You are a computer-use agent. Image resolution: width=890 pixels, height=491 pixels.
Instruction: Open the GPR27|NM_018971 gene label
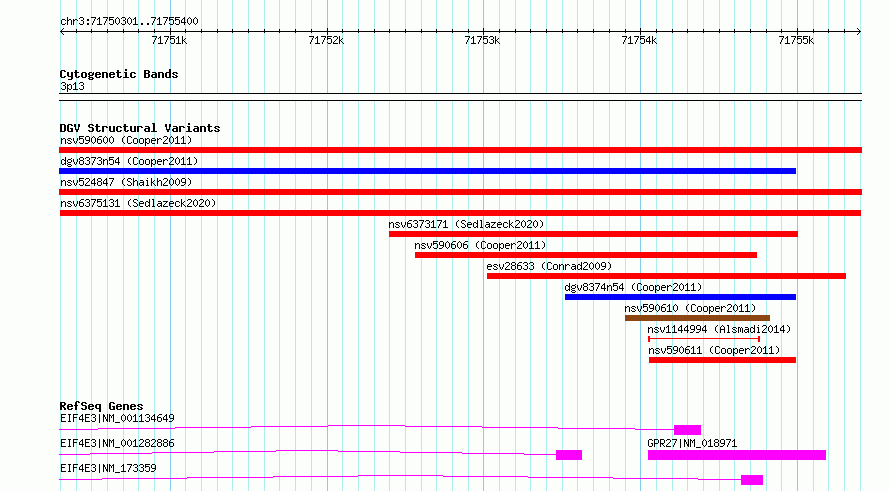pos(692,443)
